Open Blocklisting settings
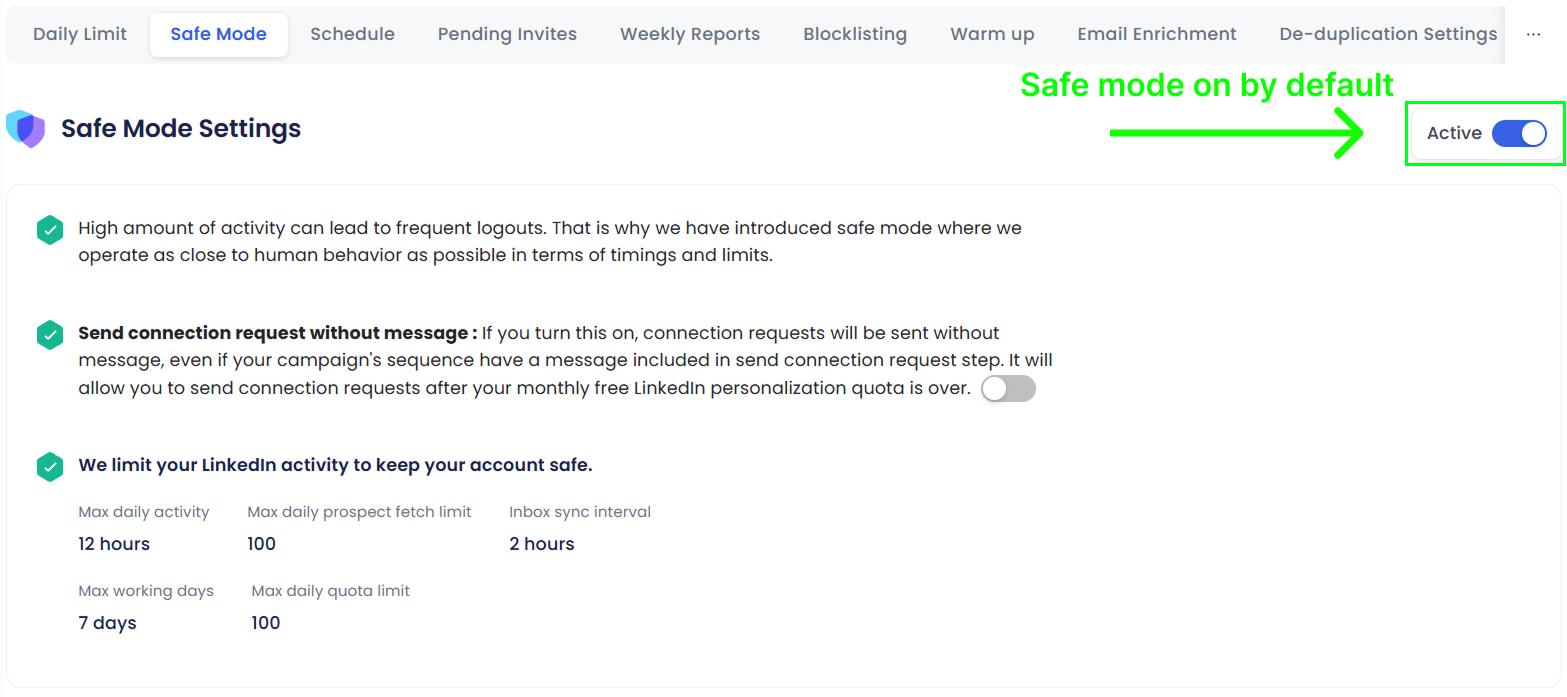This screenshot has width=1567, height=697. (855, 33)
